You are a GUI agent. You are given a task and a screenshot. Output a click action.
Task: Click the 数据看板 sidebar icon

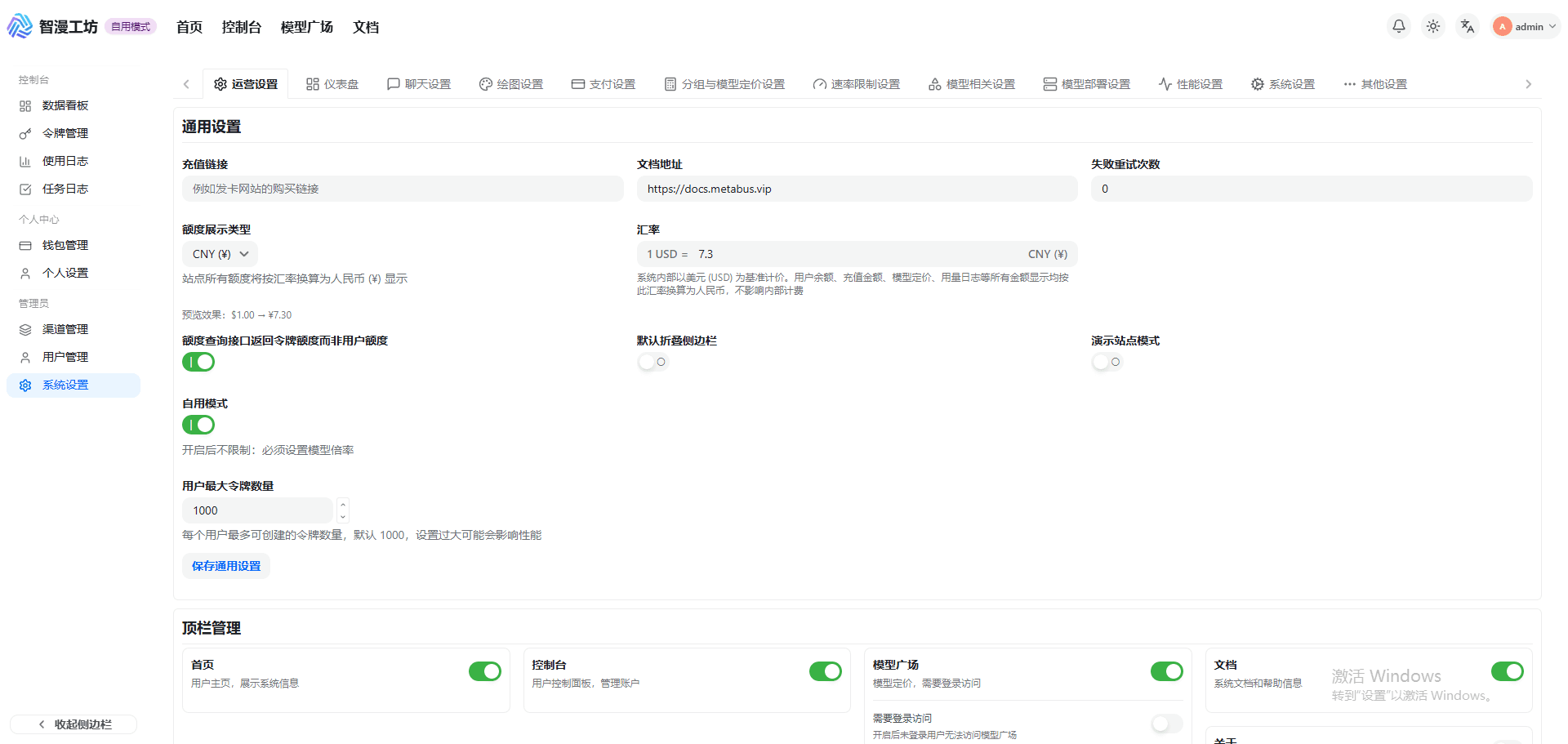25,106
